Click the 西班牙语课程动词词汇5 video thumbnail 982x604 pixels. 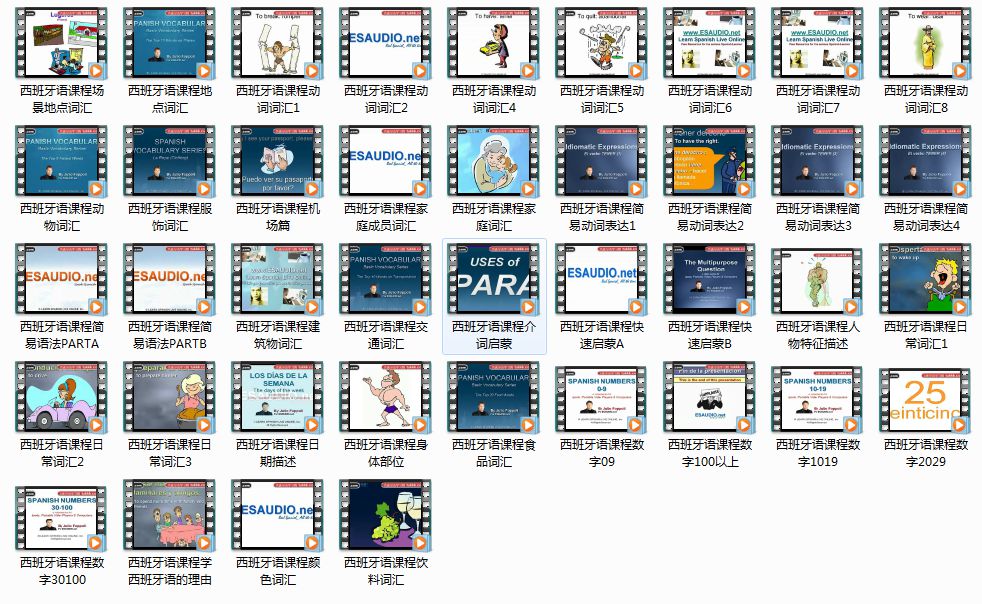[602, 45]
